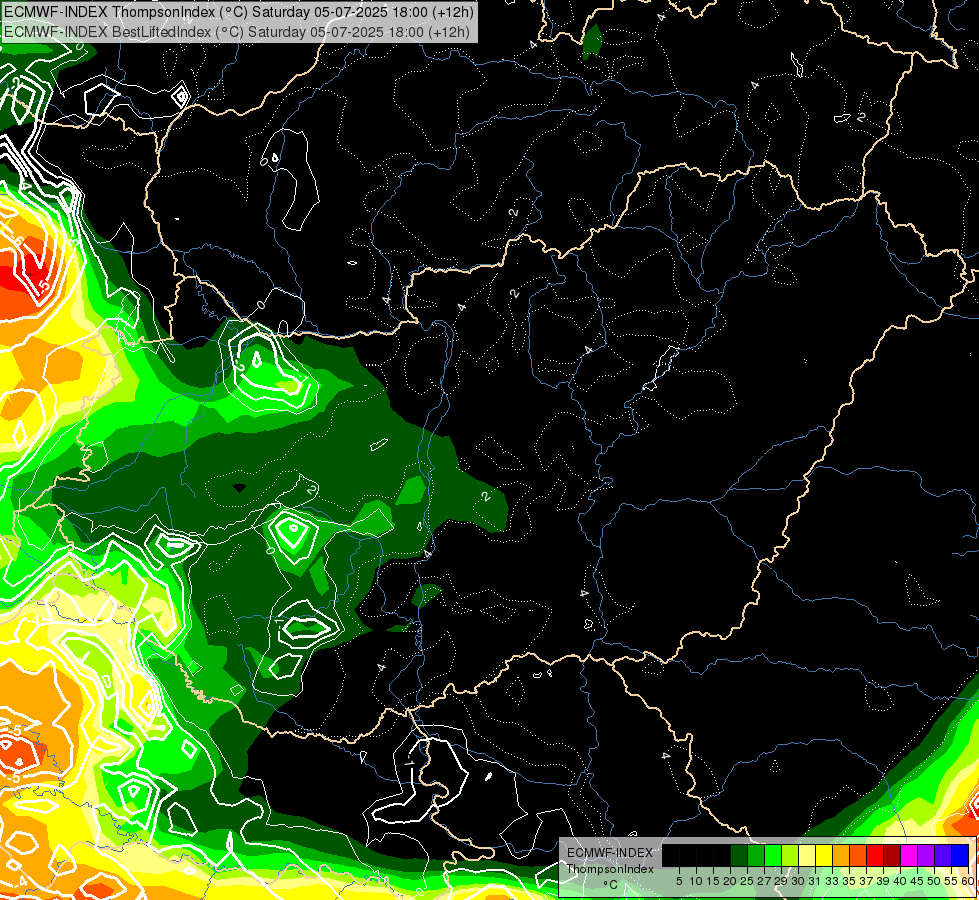Choose the orange 33–35 legend swatch
This screenshot has height=900, width=979.
(x=841, y=855)
